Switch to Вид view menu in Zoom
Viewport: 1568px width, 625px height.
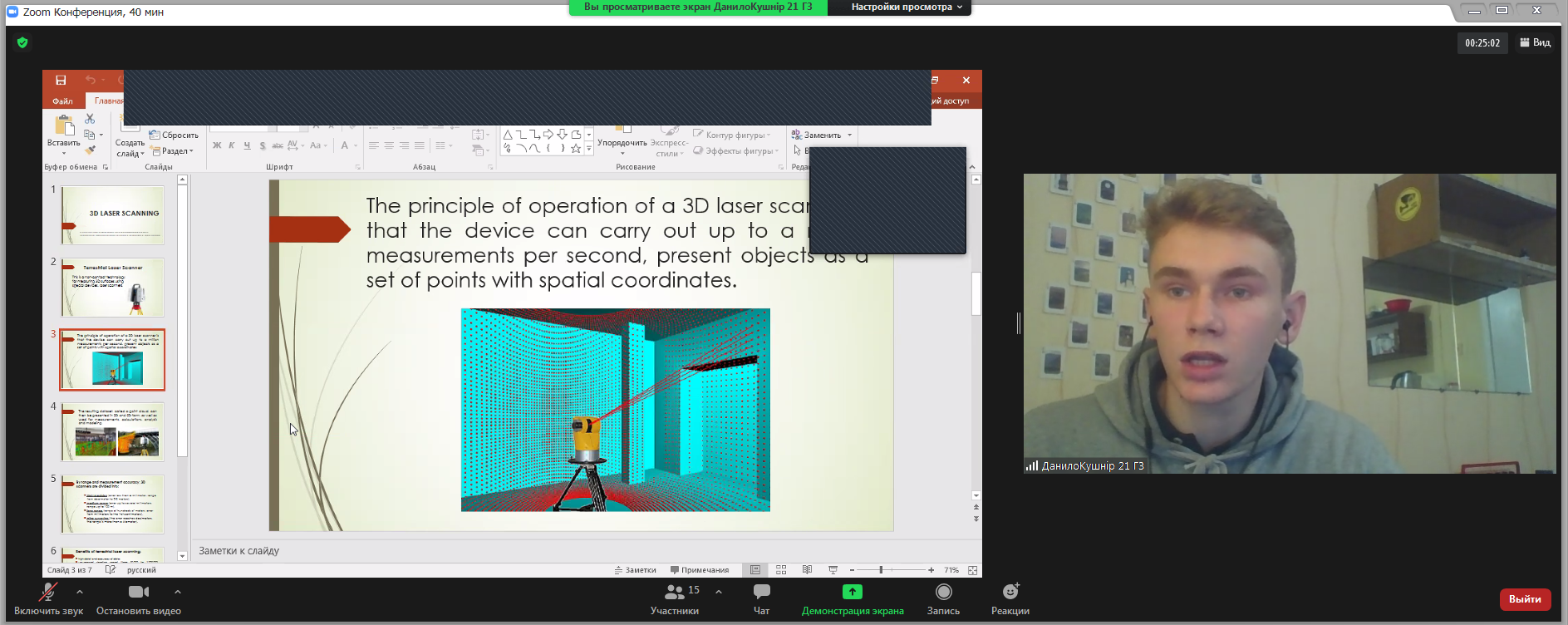[1535, 42]
